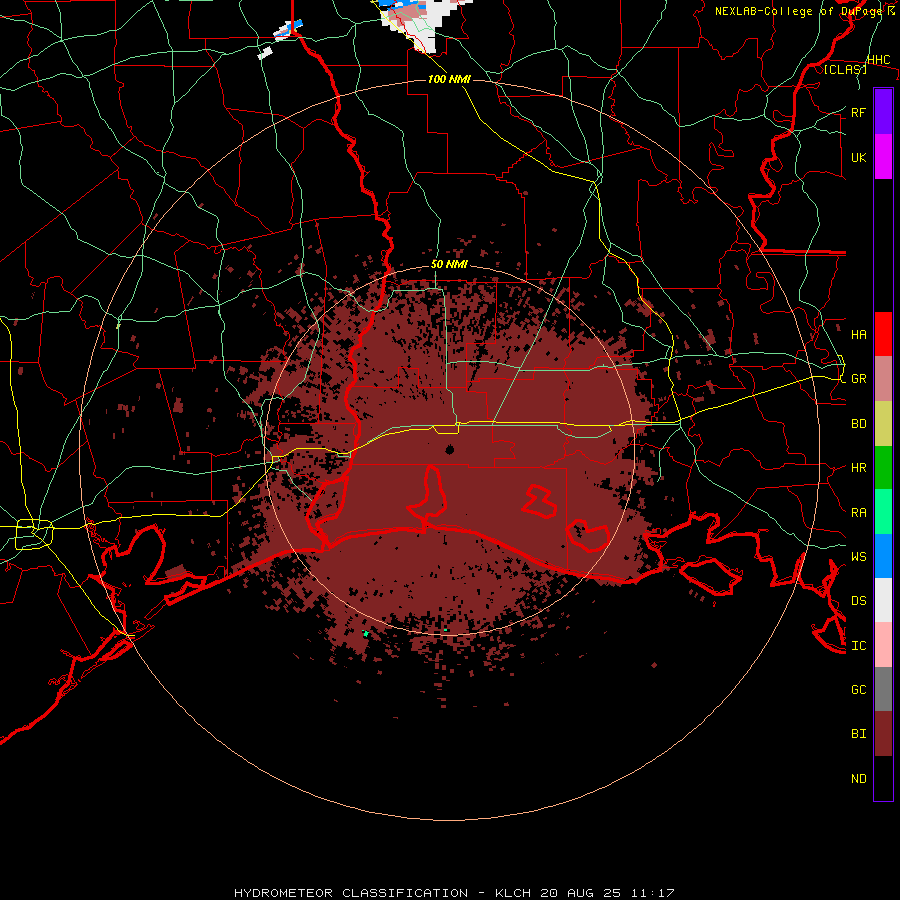Click the '11:17' timestamp text
The image size is (900, 900).
tap(653, 893)
